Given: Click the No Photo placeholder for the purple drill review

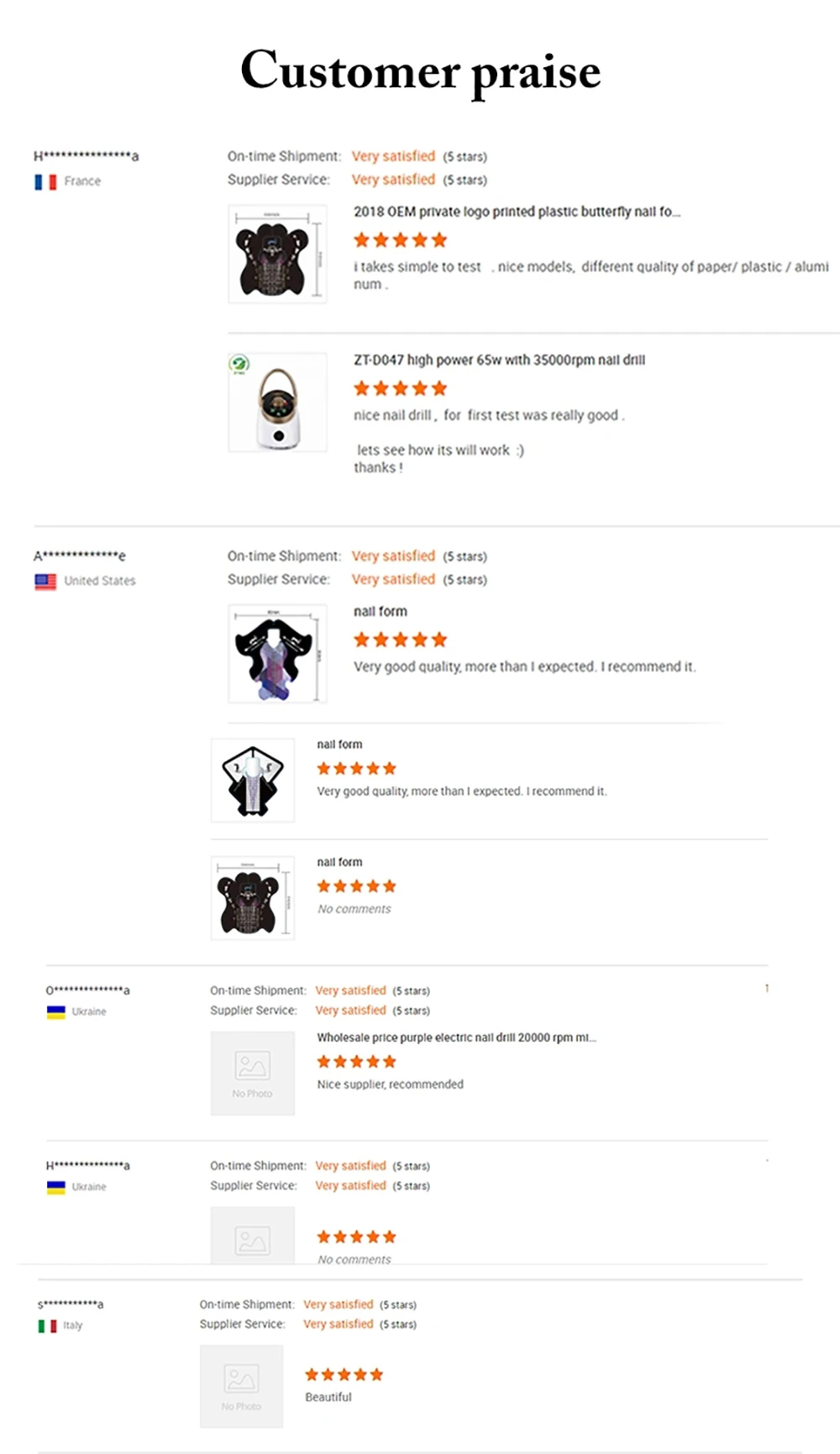Looking at the screenshot, I should pos(252,1073).
